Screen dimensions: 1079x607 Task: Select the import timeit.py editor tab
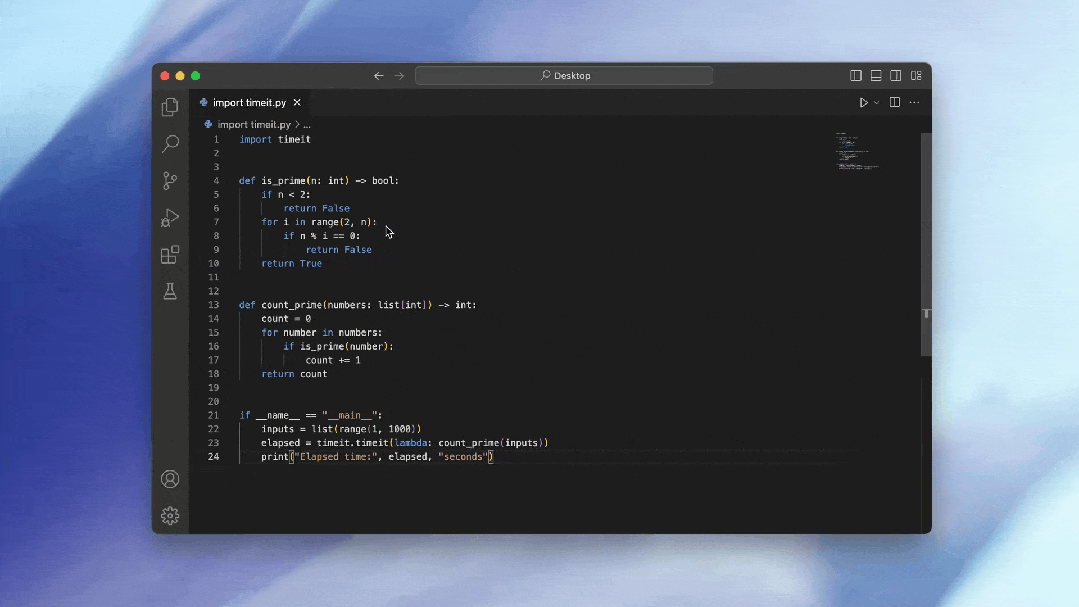(x=249, y=103)
